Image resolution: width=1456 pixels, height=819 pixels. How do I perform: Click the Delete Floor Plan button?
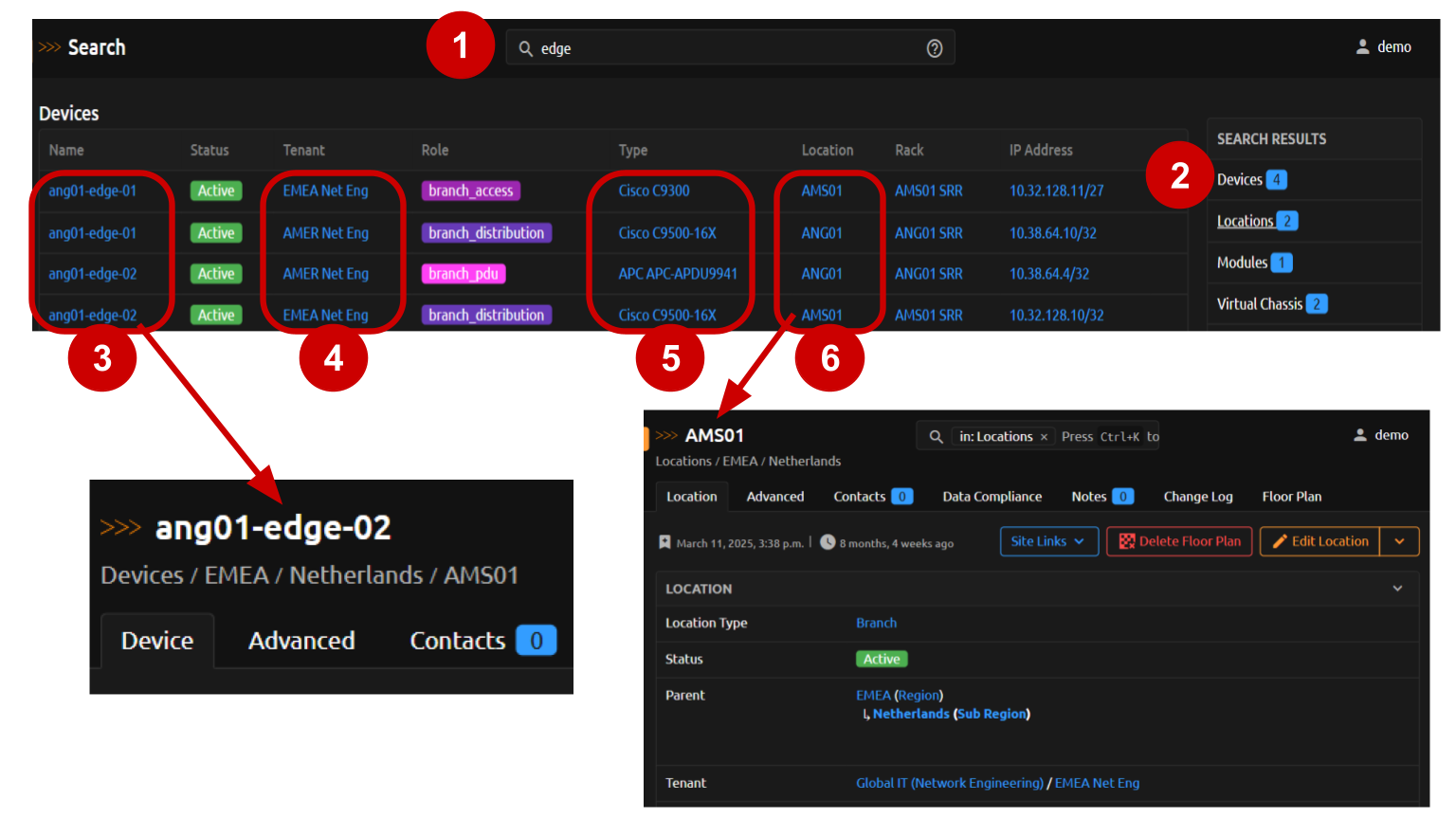pos(1179,541)
